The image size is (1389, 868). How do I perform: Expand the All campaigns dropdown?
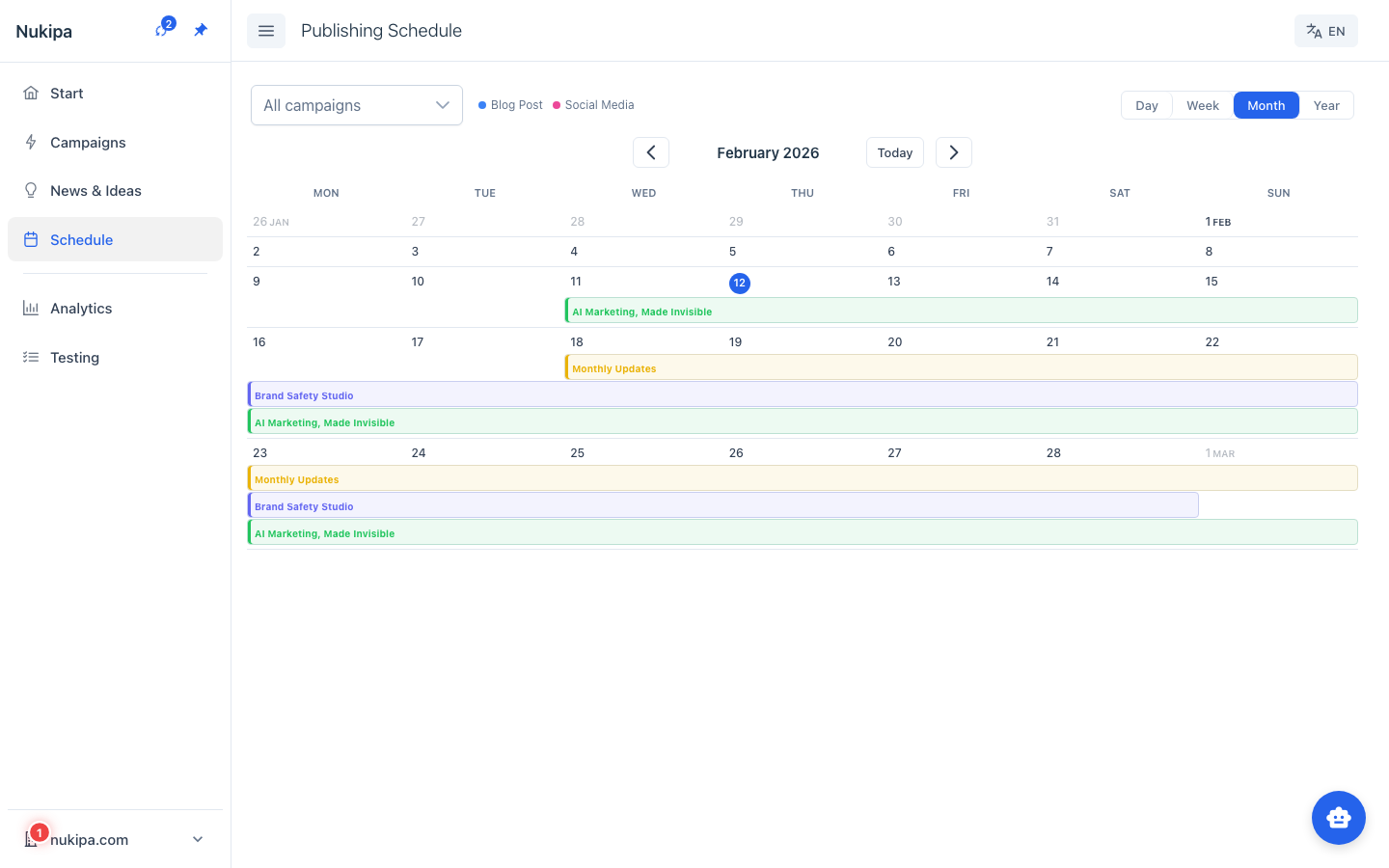coord(357,105)
